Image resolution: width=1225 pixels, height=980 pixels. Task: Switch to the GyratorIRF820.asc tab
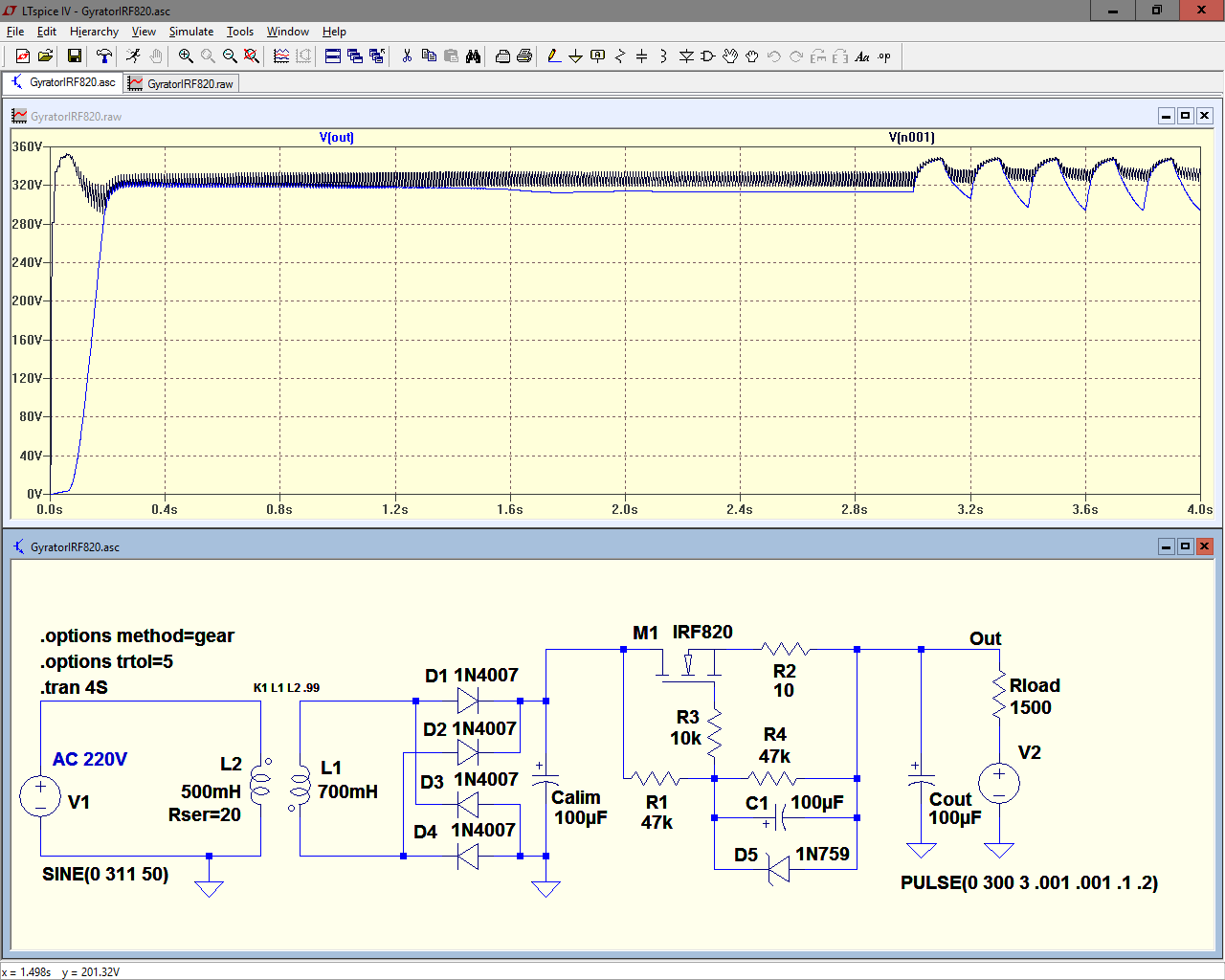click(x=63, y=82)
